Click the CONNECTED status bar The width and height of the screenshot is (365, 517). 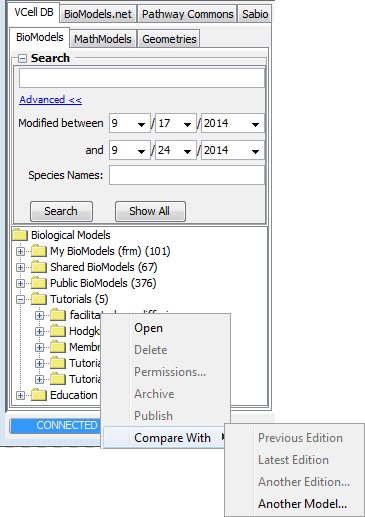55,426
